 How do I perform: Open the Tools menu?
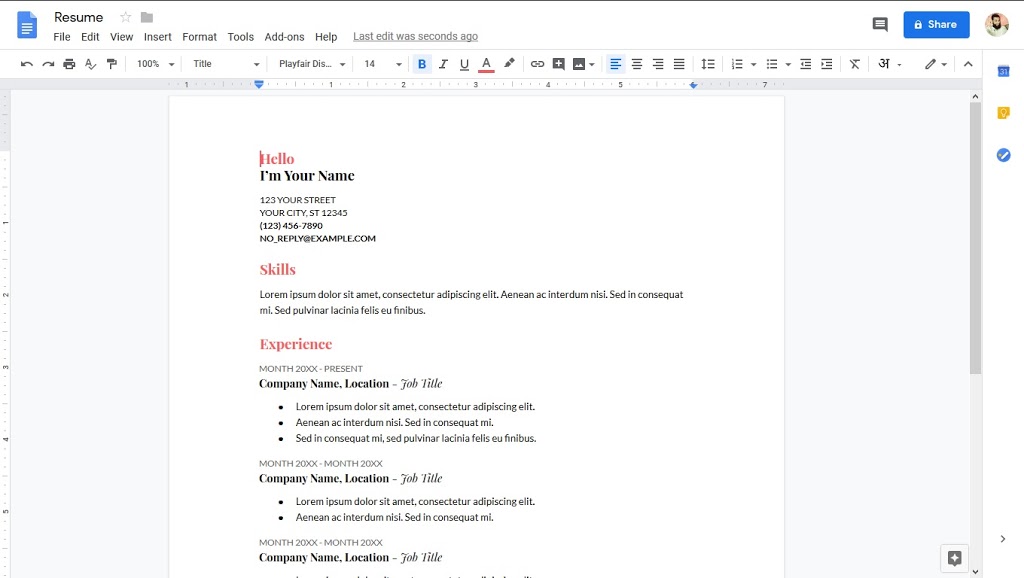pos(240,37)
